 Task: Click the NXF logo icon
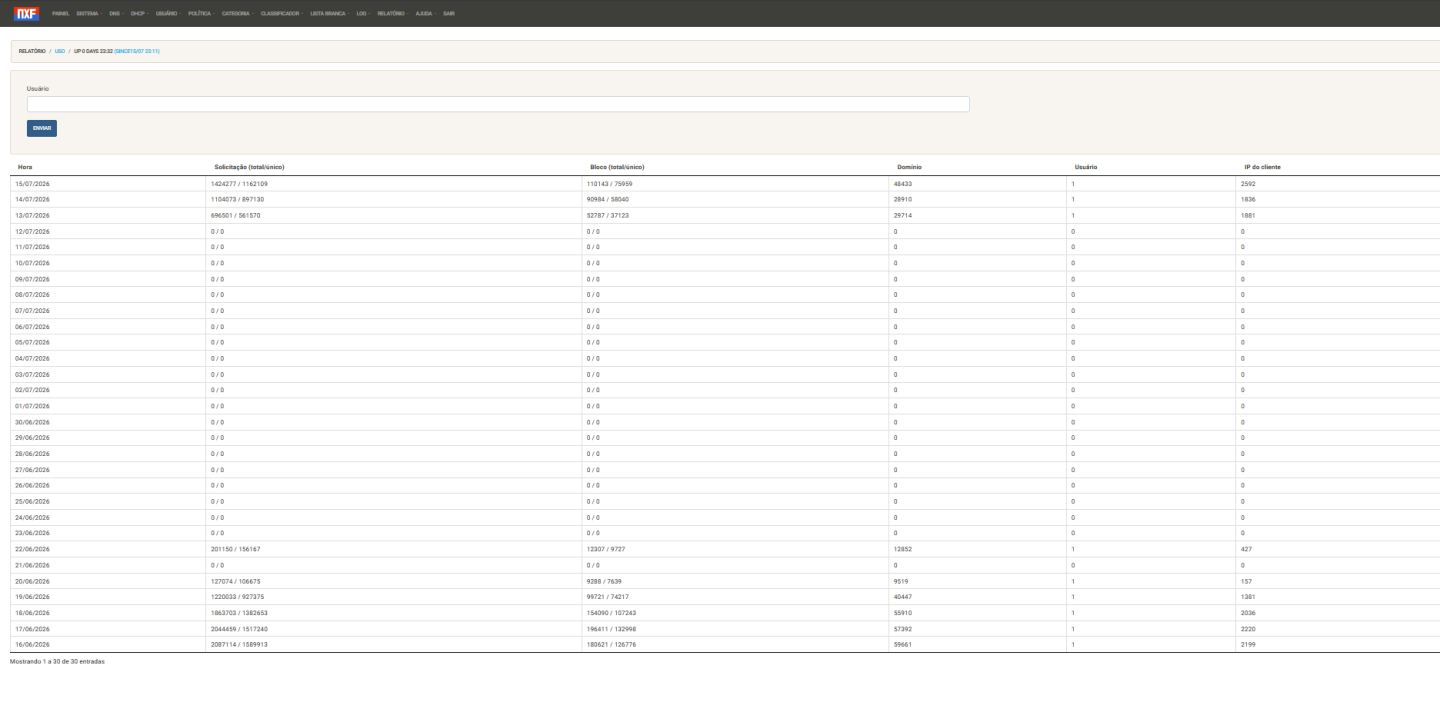[26, 14]
